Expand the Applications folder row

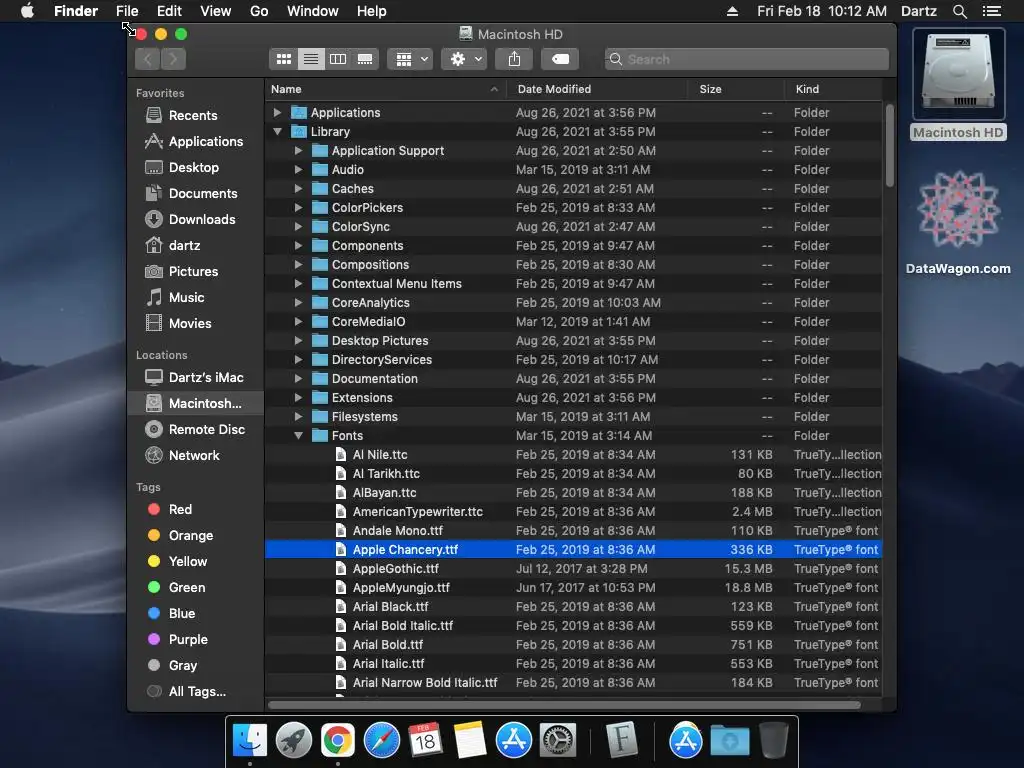click(278, 113)
